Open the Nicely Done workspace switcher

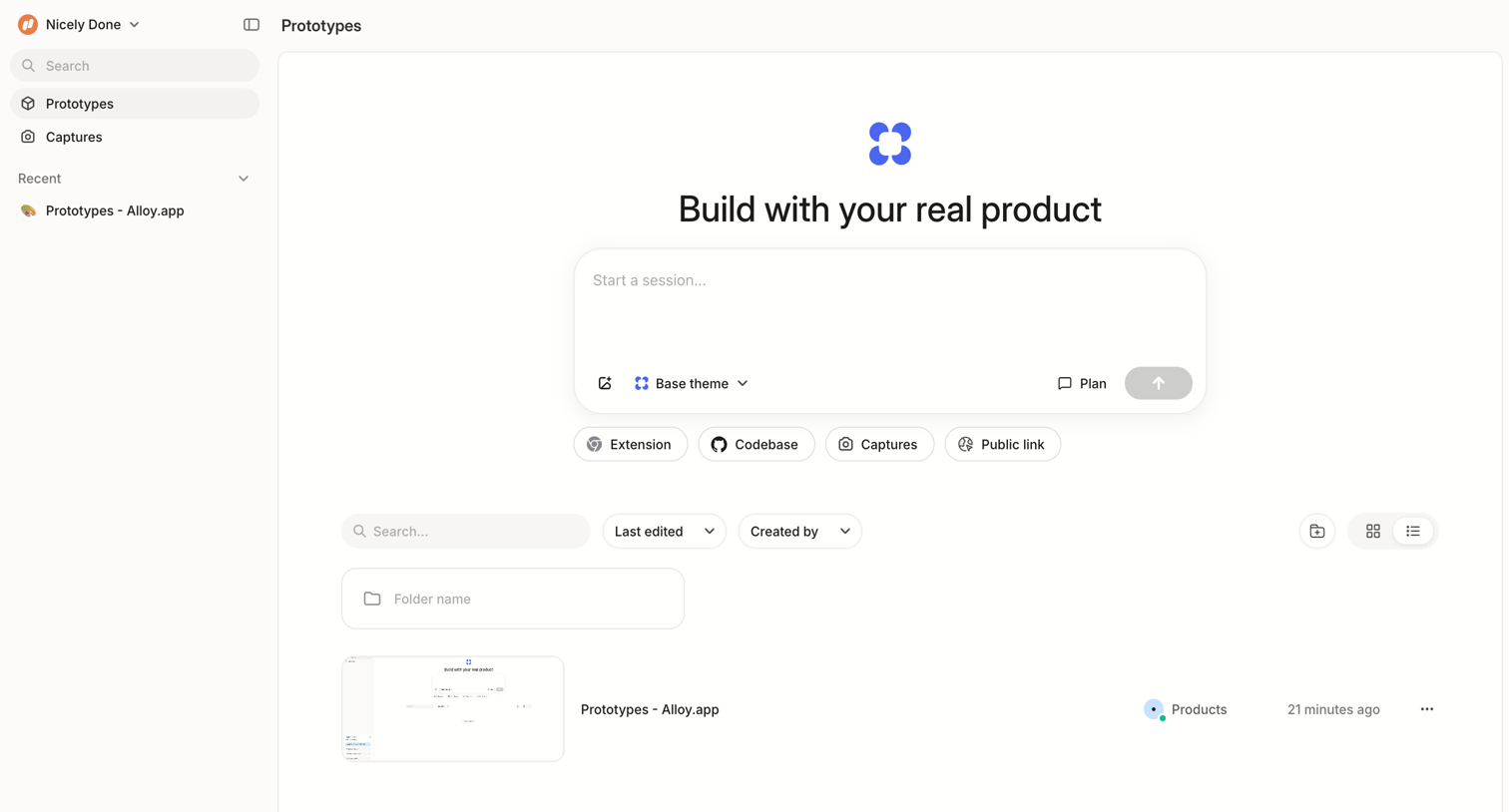(x=80, y=24)
